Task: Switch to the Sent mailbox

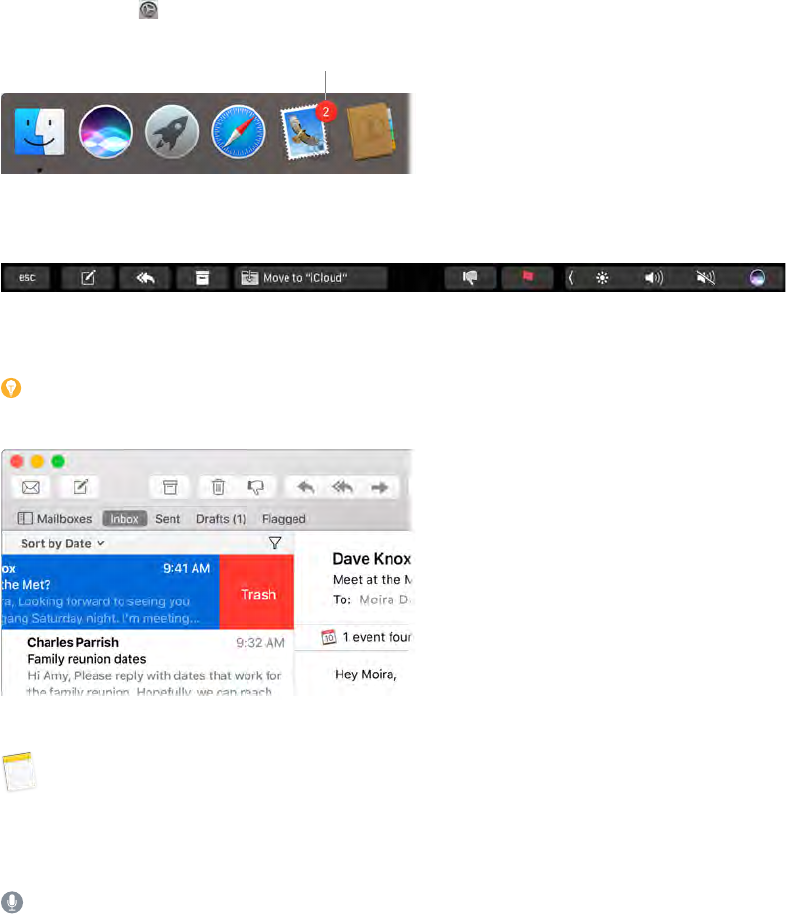Action: tap(167, 518)
